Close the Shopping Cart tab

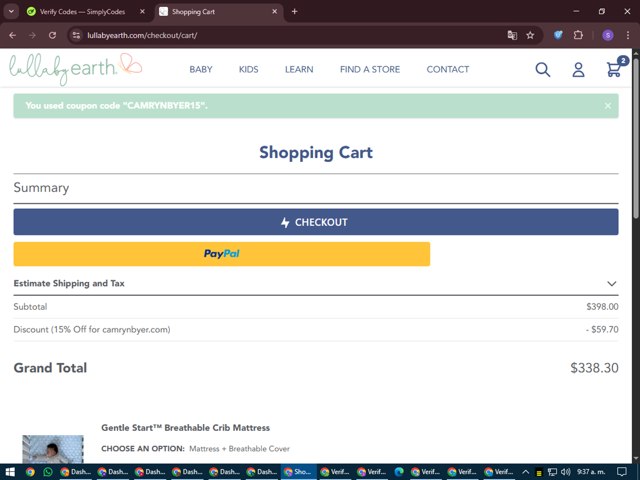point(275,11)
